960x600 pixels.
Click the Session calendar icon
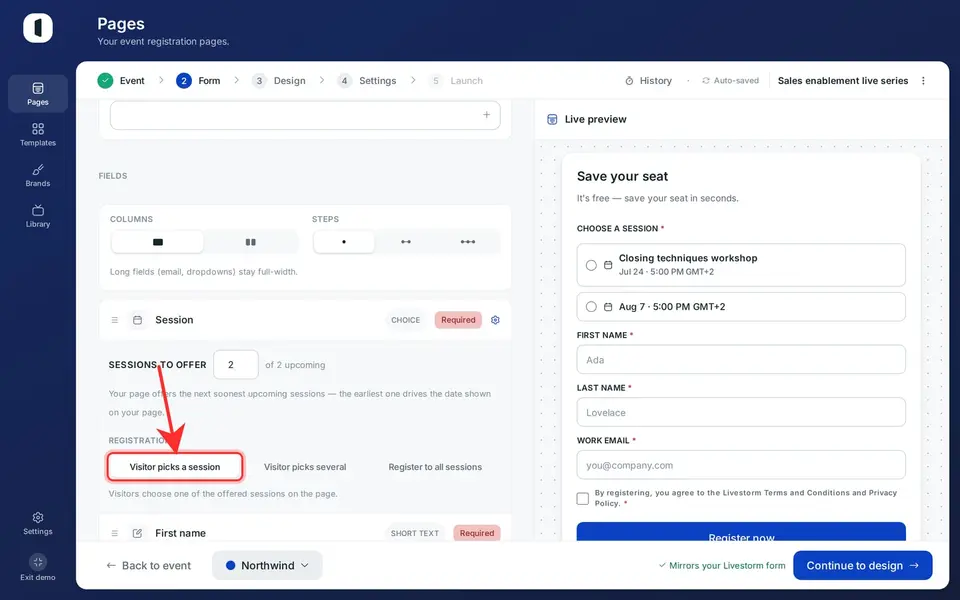coord(138,320)
